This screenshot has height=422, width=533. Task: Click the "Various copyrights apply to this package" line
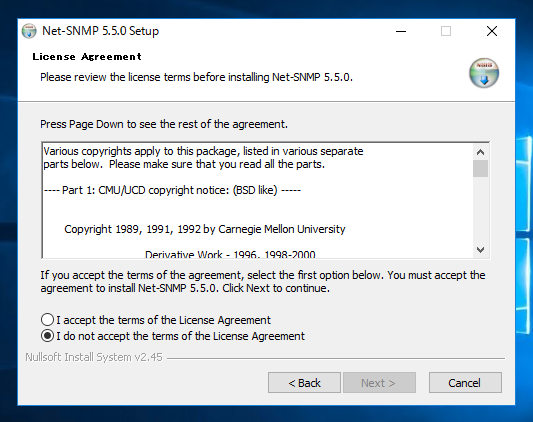click(x=203, y=151)
